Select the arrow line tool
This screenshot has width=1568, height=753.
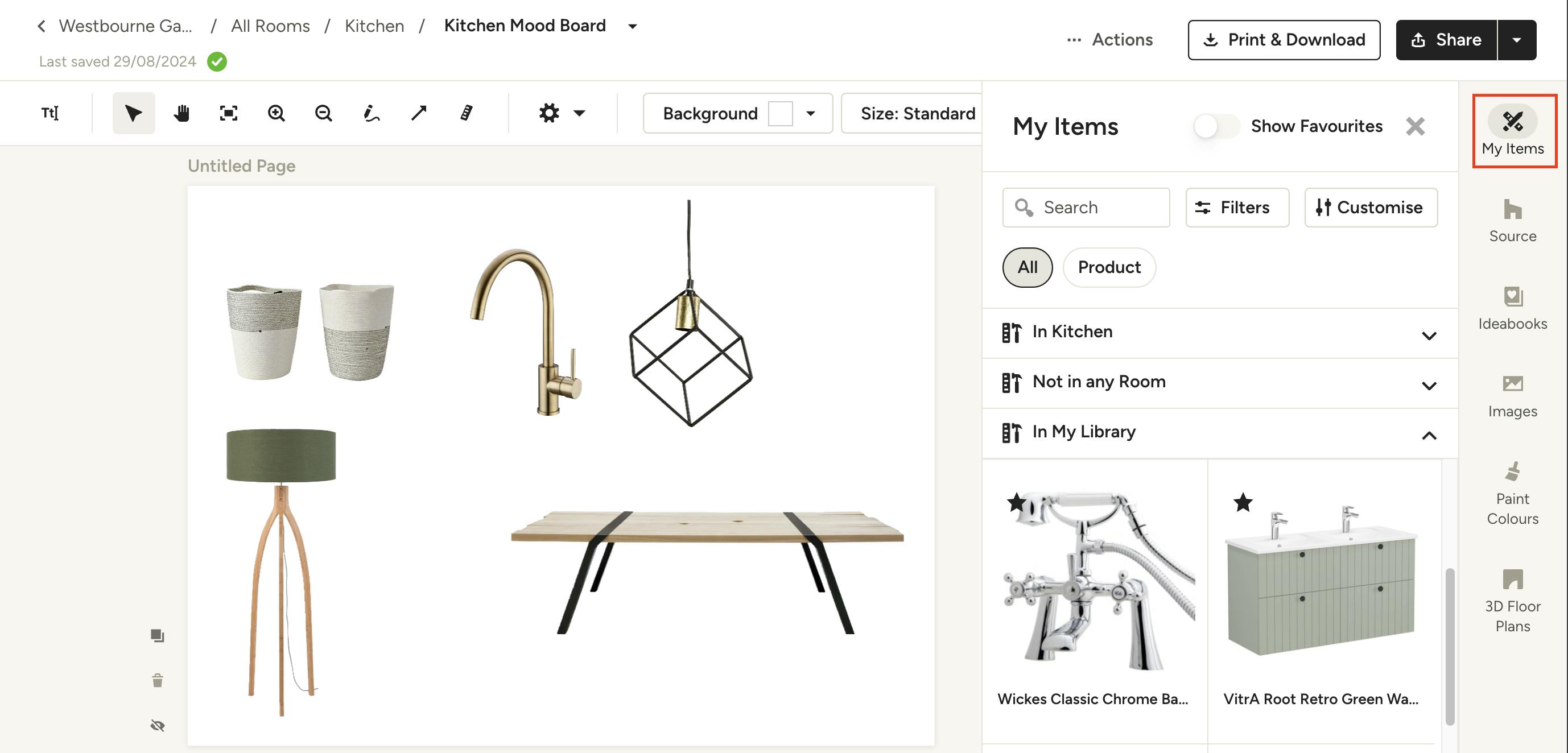coord(419,113)
